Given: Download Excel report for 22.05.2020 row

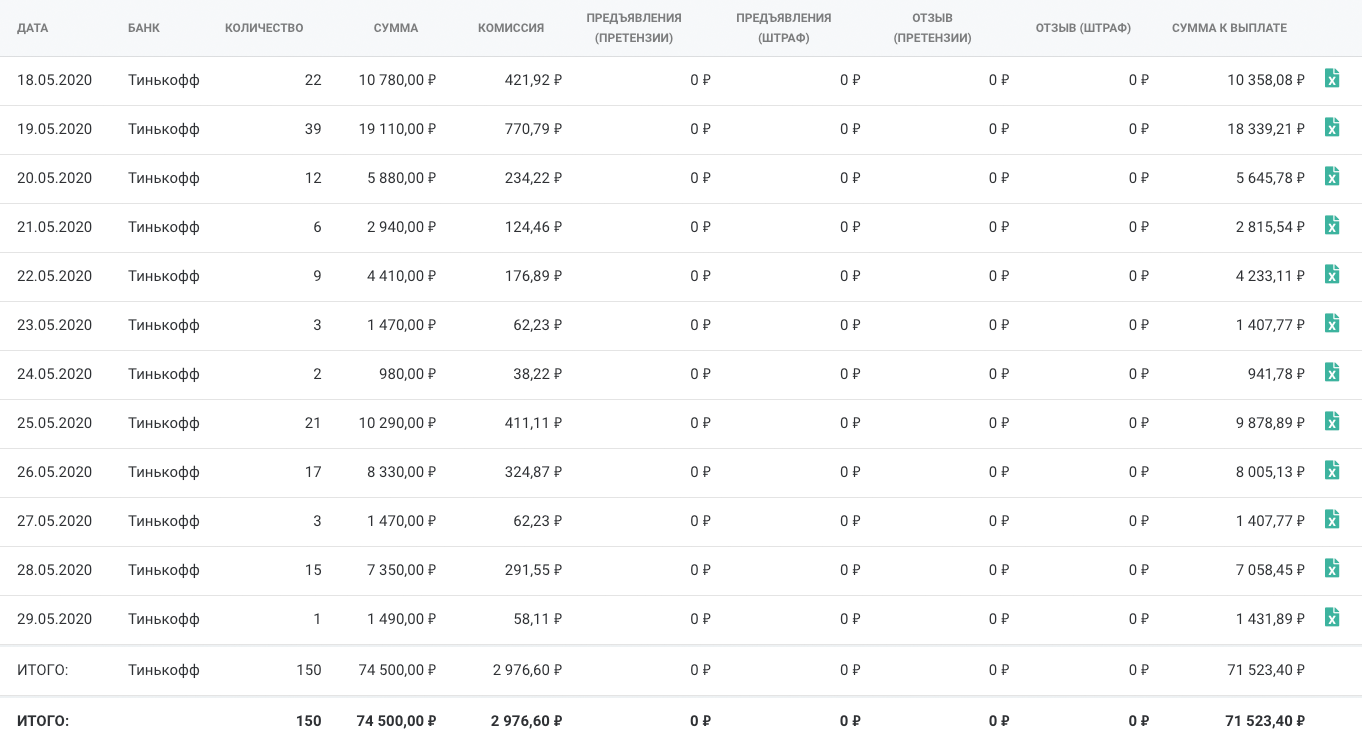Looking at the screenshot, I should (1332, 274).
